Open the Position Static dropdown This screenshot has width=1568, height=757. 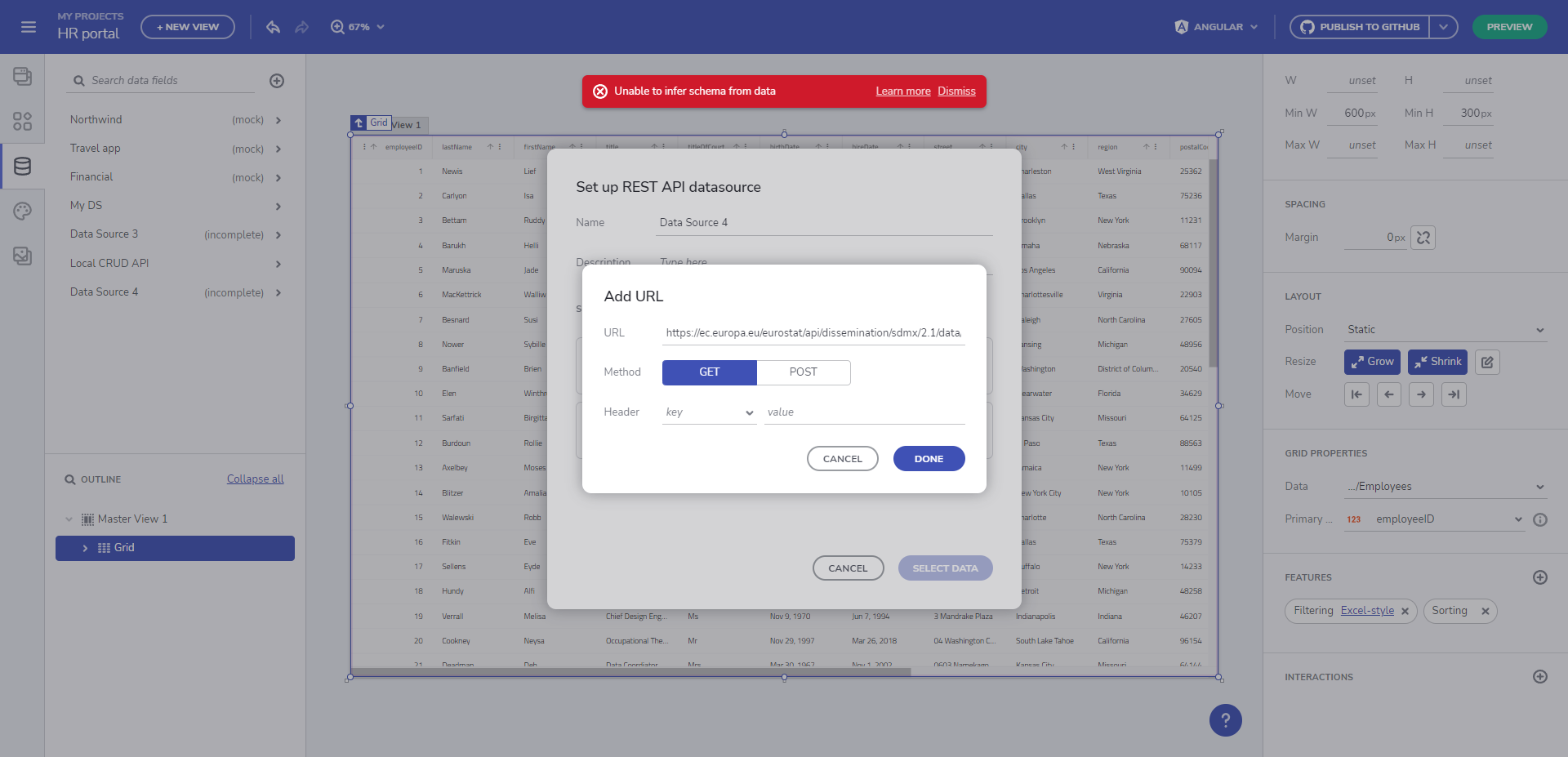point(1445,330)
